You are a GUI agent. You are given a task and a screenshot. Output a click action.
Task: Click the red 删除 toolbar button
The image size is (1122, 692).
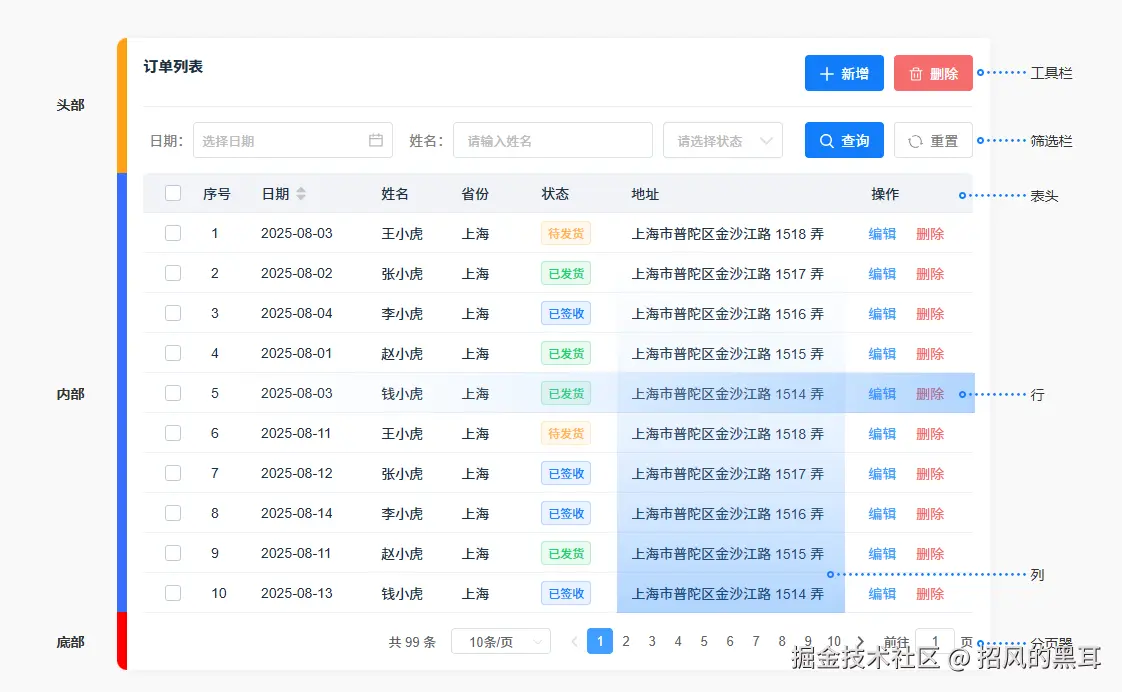coord(933,73)
